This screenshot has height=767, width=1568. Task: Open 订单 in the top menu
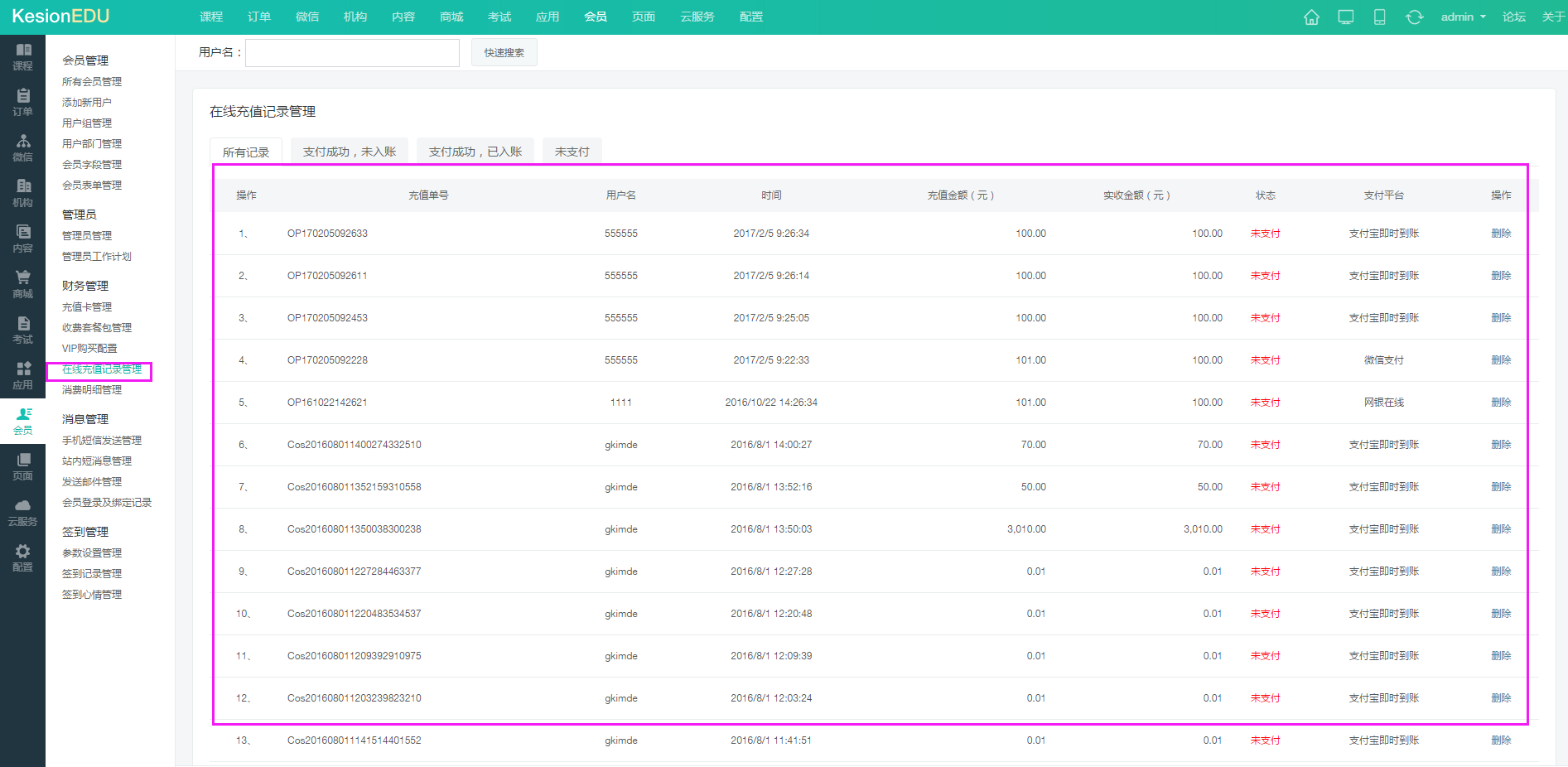click(259, 17)
